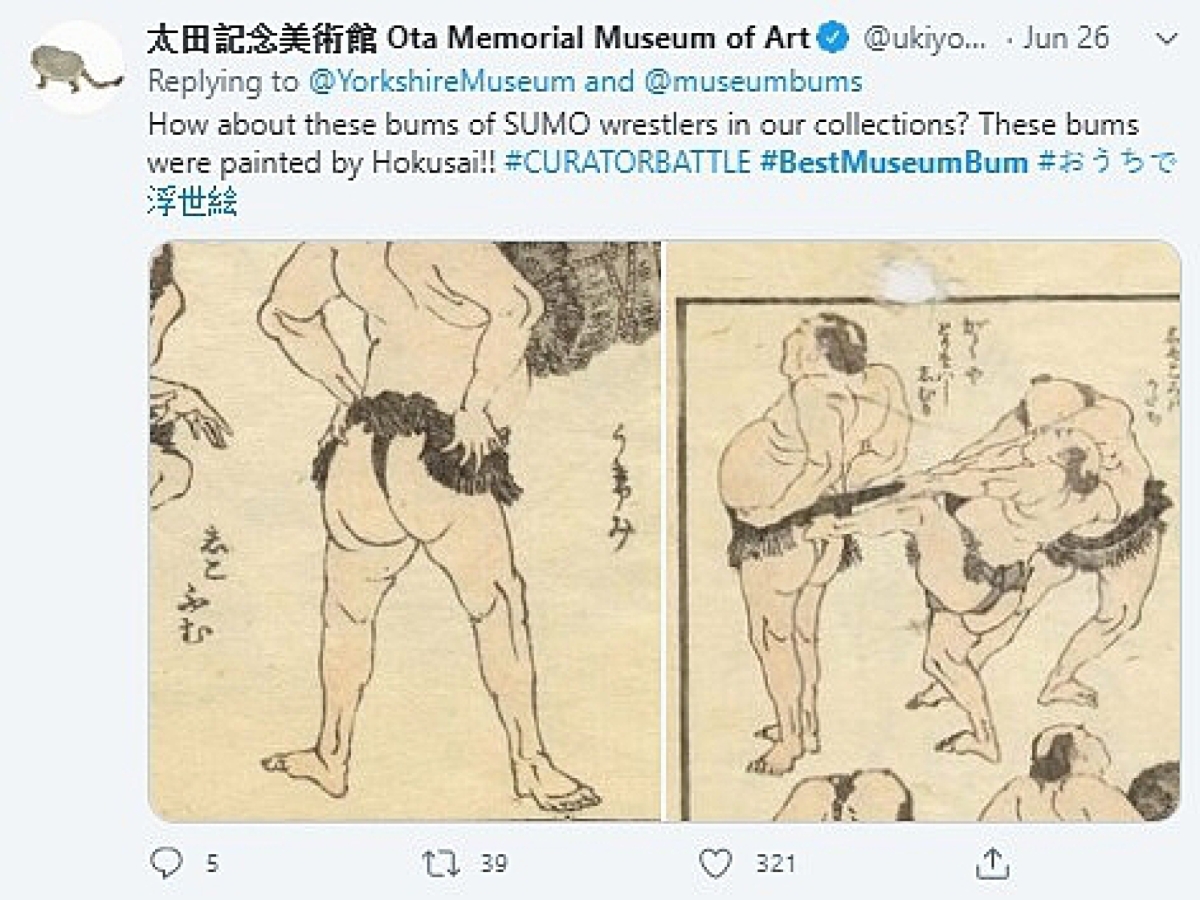Follow the #BestMuseumBum hashtag
1200x900 pixels.
click(894, 161)
